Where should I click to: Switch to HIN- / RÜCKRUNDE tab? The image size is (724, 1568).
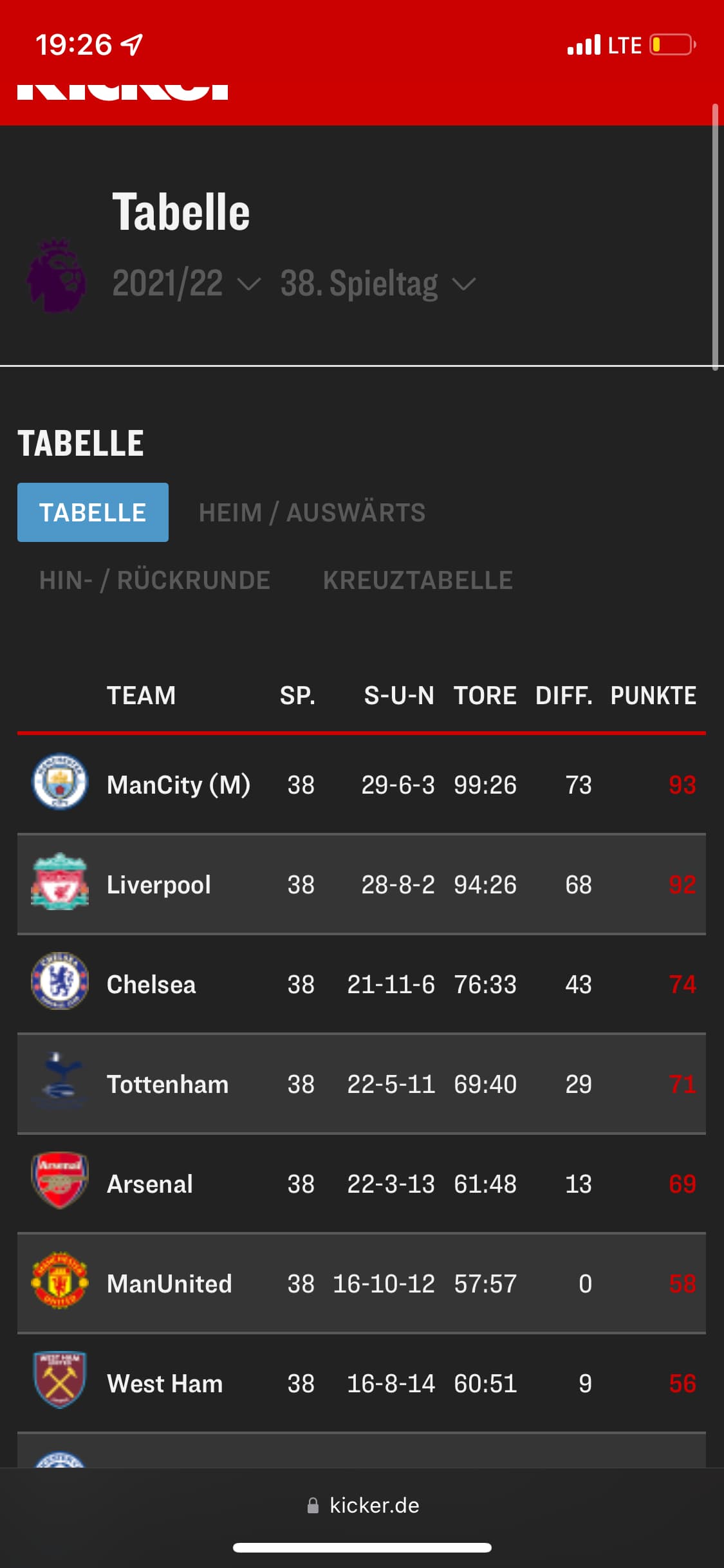tap(154, 580)
